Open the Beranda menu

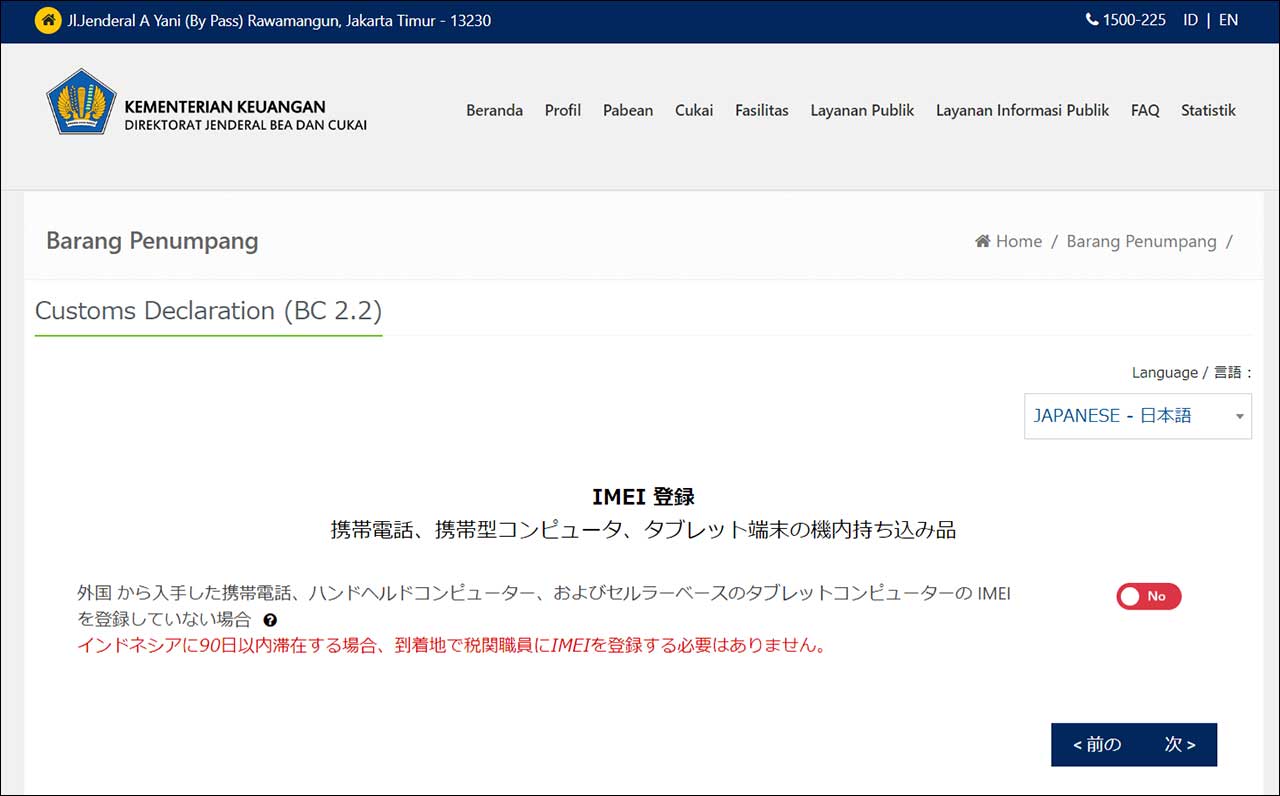494,111
